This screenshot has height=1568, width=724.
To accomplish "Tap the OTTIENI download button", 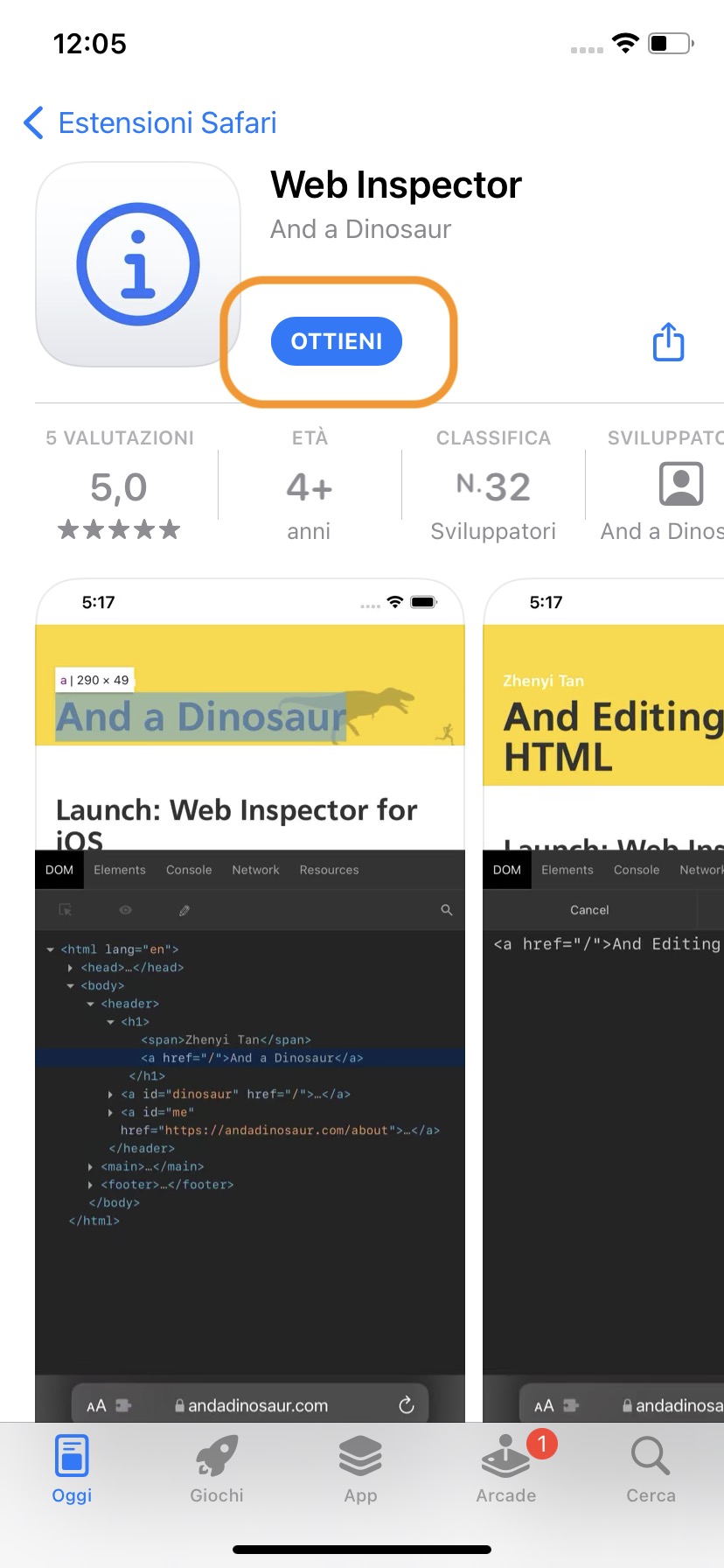I will (337, 341).
